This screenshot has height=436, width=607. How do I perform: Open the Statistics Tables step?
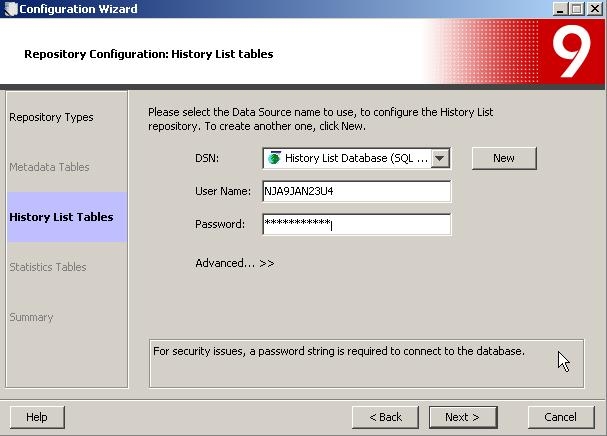pyautogui.click(x=48, y=267)
